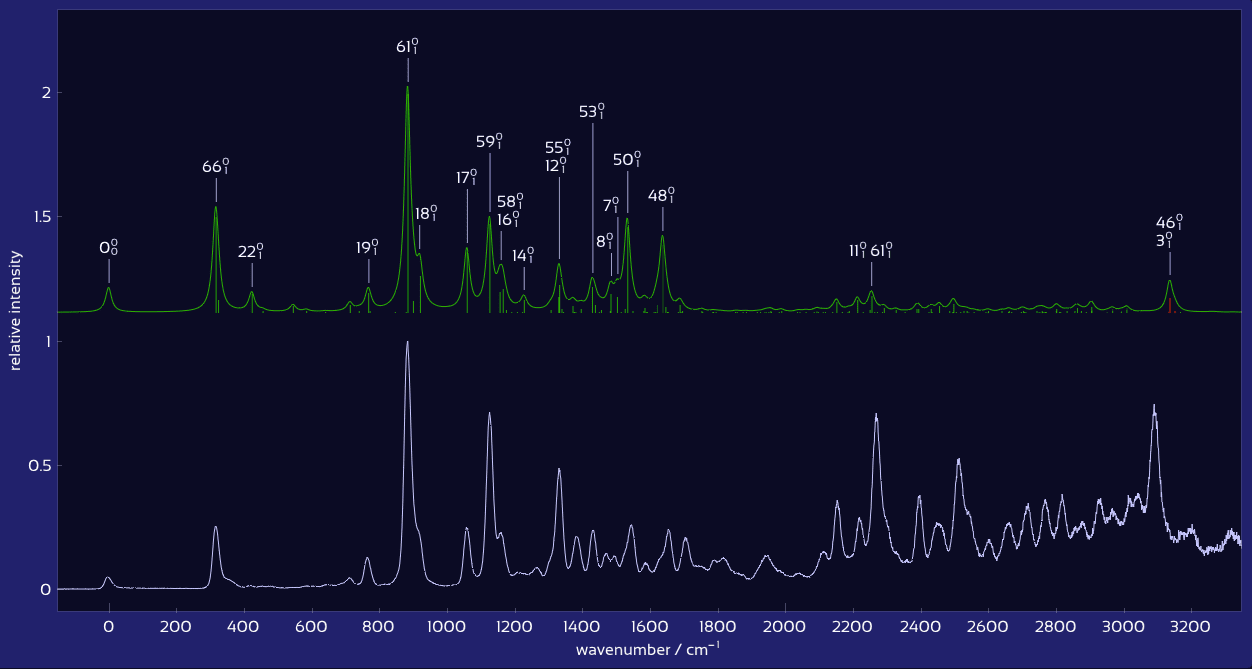Click the 17⁰₁ annotation text

(466, 178)
